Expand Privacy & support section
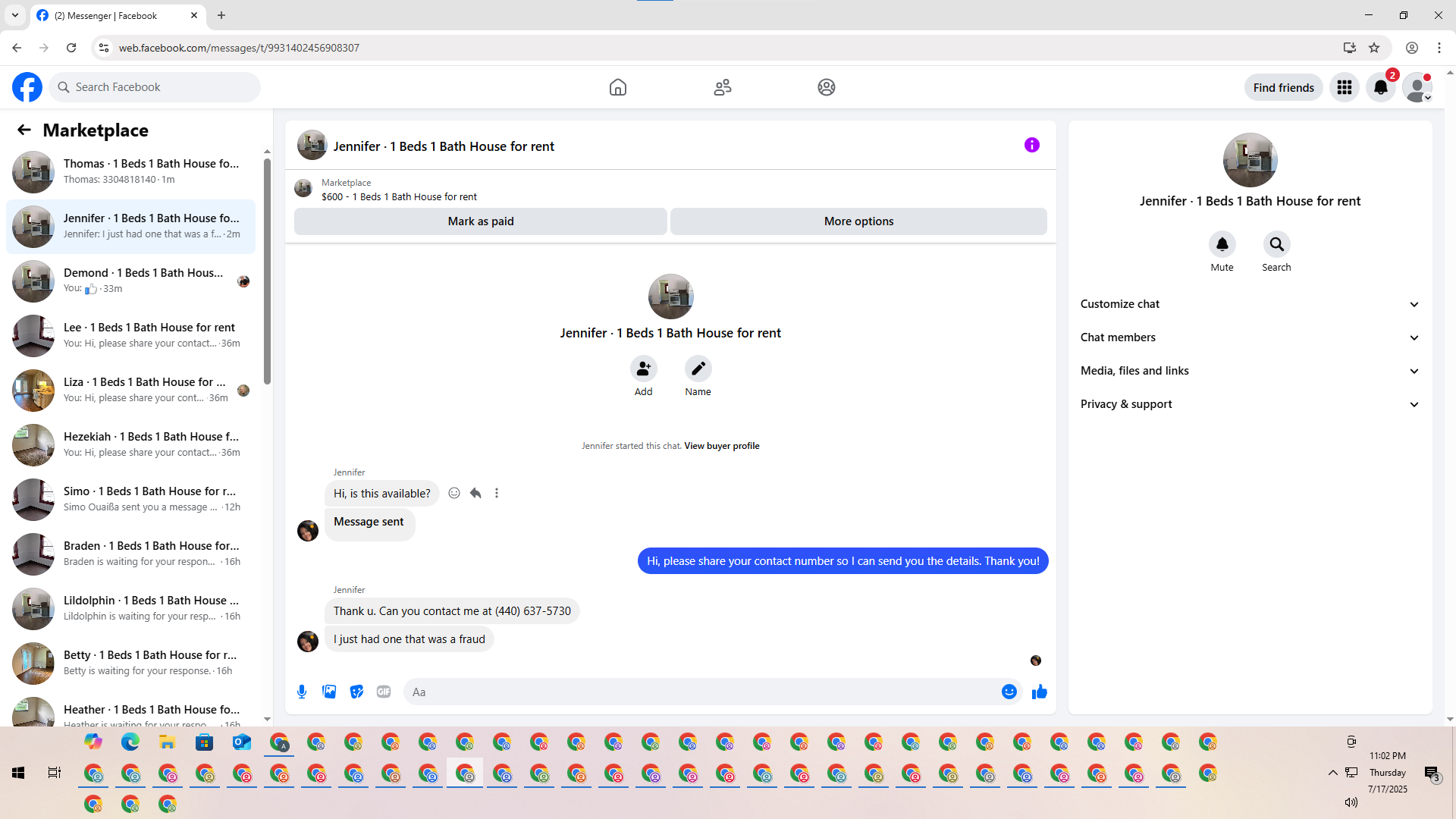1456x819 pixels. click(x=1250, y=404)
